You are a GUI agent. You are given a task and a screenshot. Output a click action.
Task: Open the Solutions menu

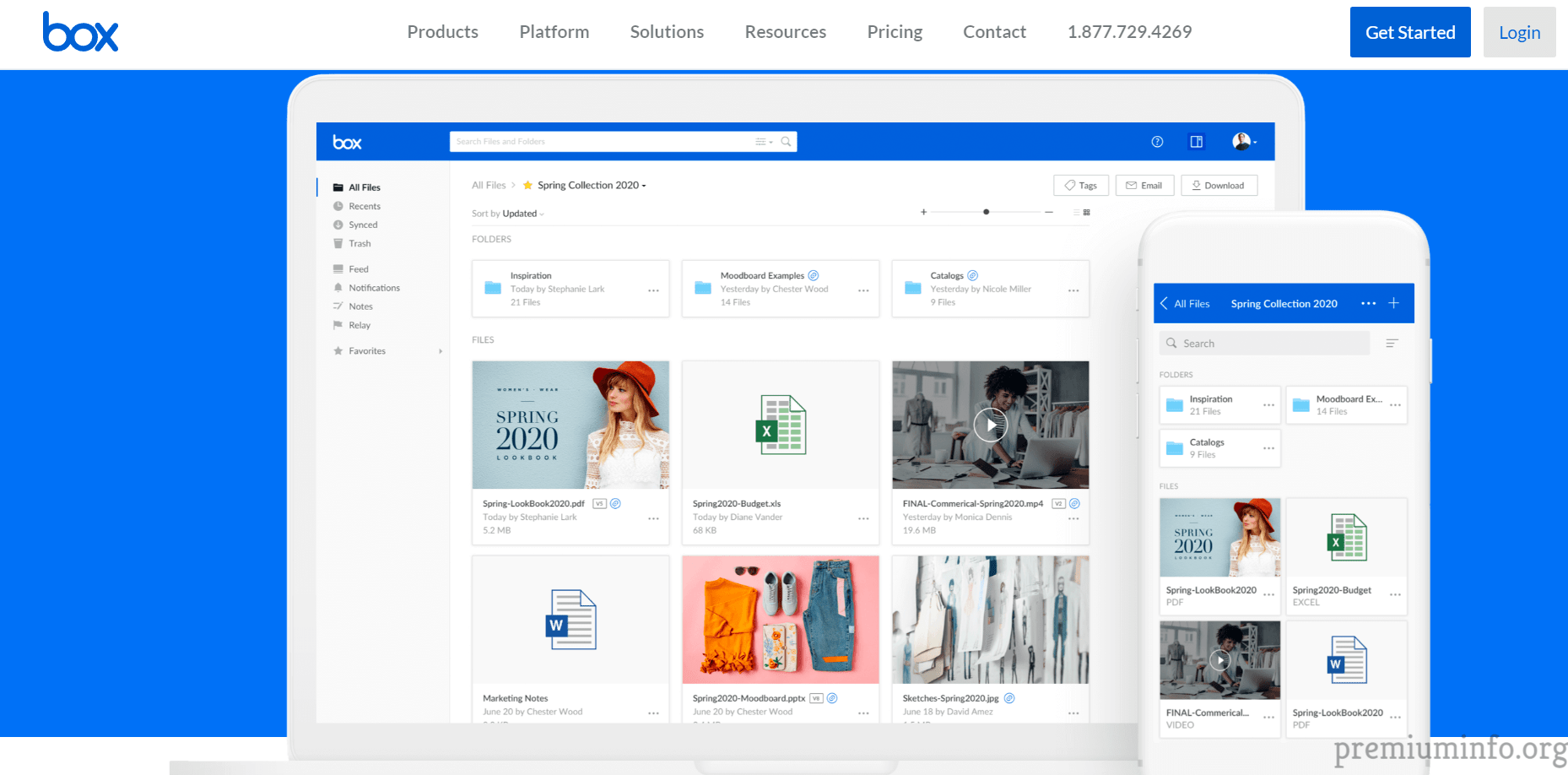pos(667,32)
